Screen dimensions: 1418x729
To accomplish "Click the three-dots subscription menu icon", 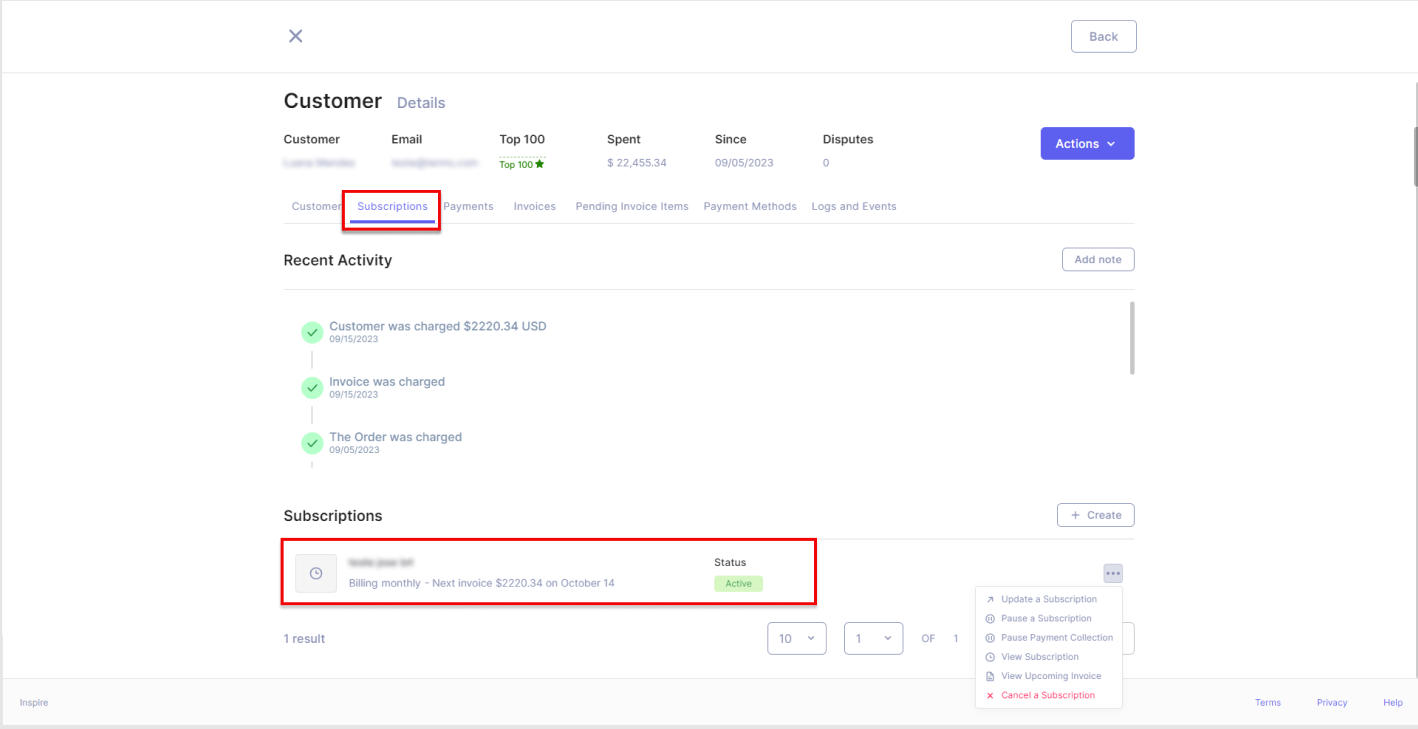I will point(1113,573).
